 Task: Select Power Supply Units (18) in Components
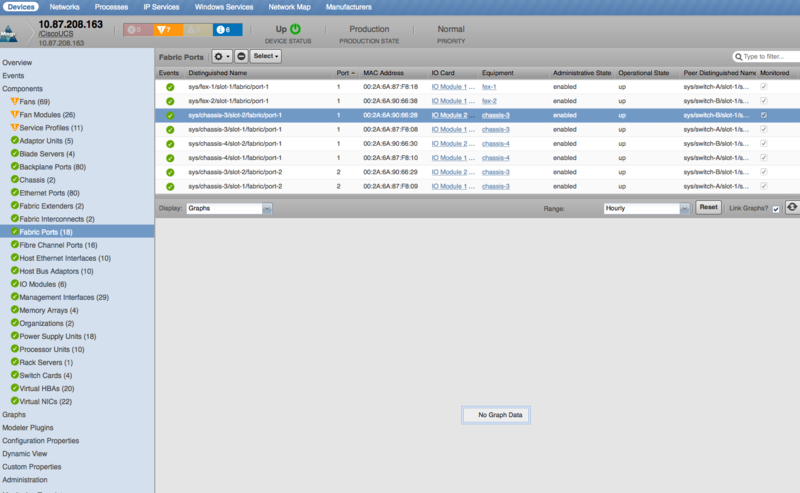(58, 336)
